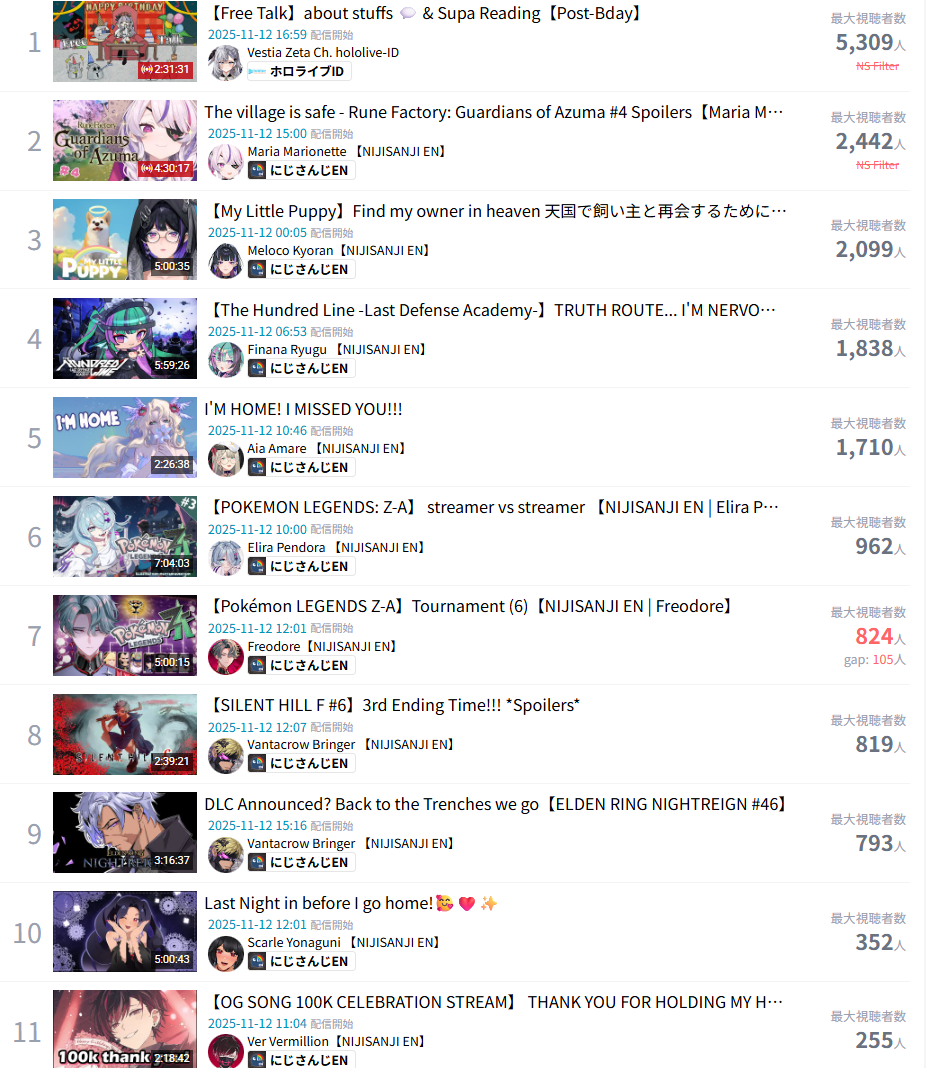Viewport: 926px width, 1068px height.
Task: Click Vestia Zeta's channel avatar icon
Action: pyautogui.click(x=225, y=63)
